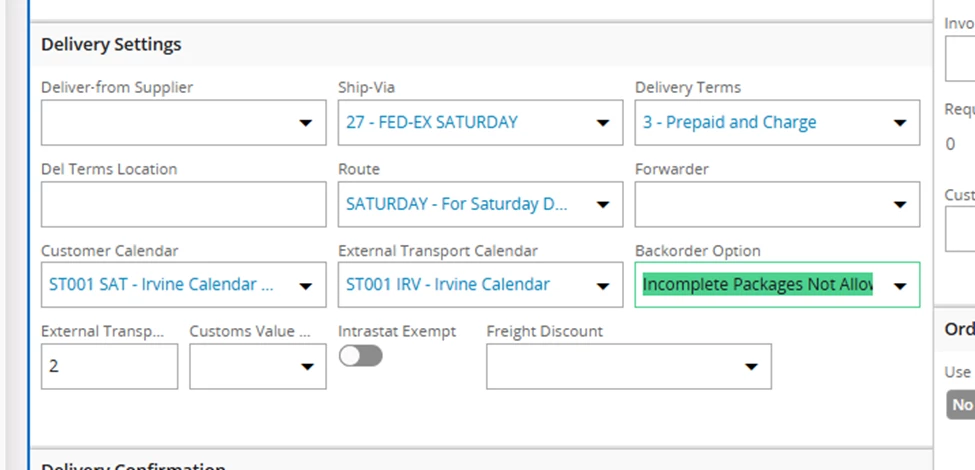This screenshot has width=975, height=470.
Task: Toggle the Intrastat Exempt switch
Action: pos(360,356)
